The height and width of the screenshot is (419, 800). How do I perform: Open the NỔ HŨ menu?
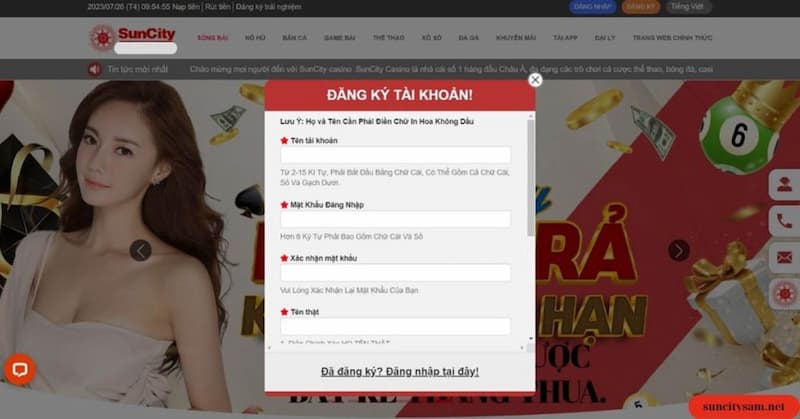coord(255,38)
